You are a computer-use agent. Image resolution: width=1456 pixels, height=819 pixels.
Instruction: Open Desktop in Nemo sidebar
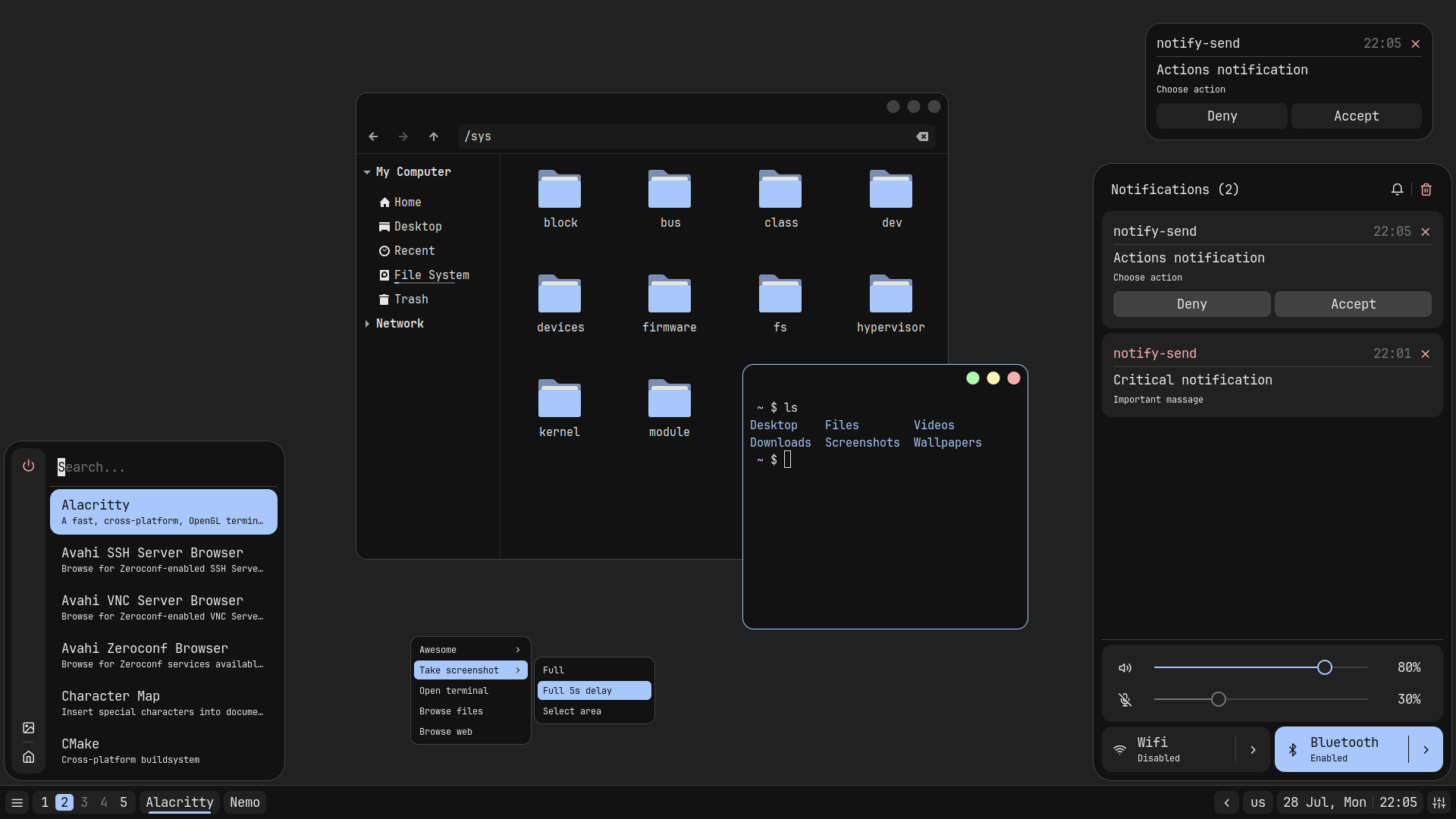coord(409,227)
